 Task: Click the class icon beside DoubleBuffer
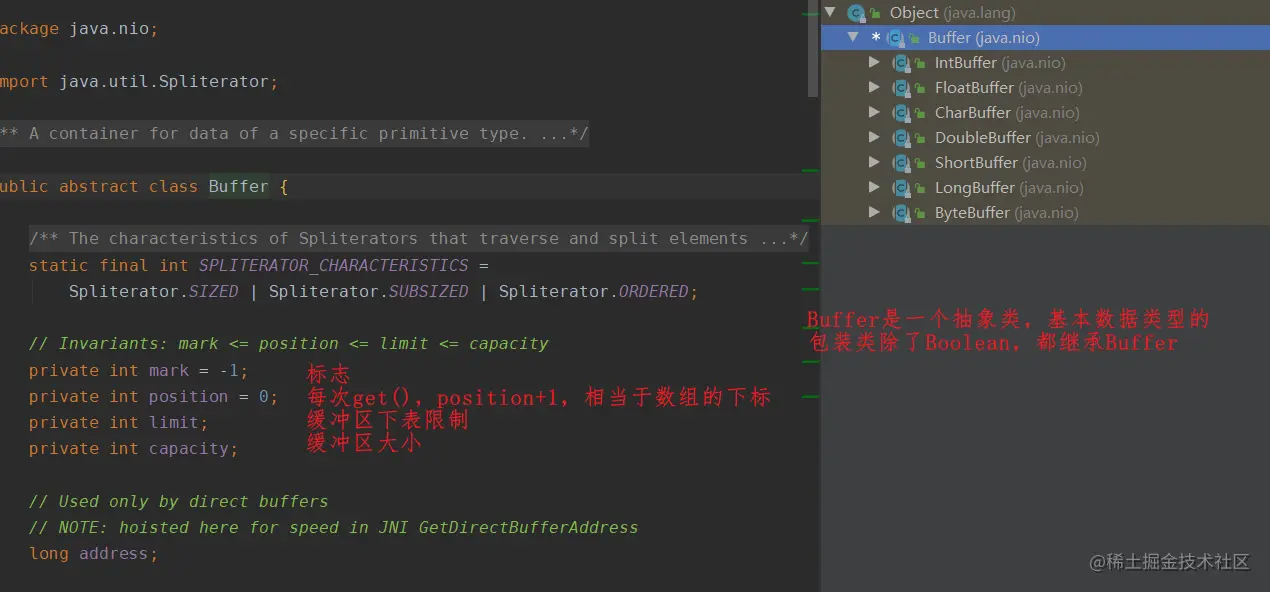[x=901, y=138]
